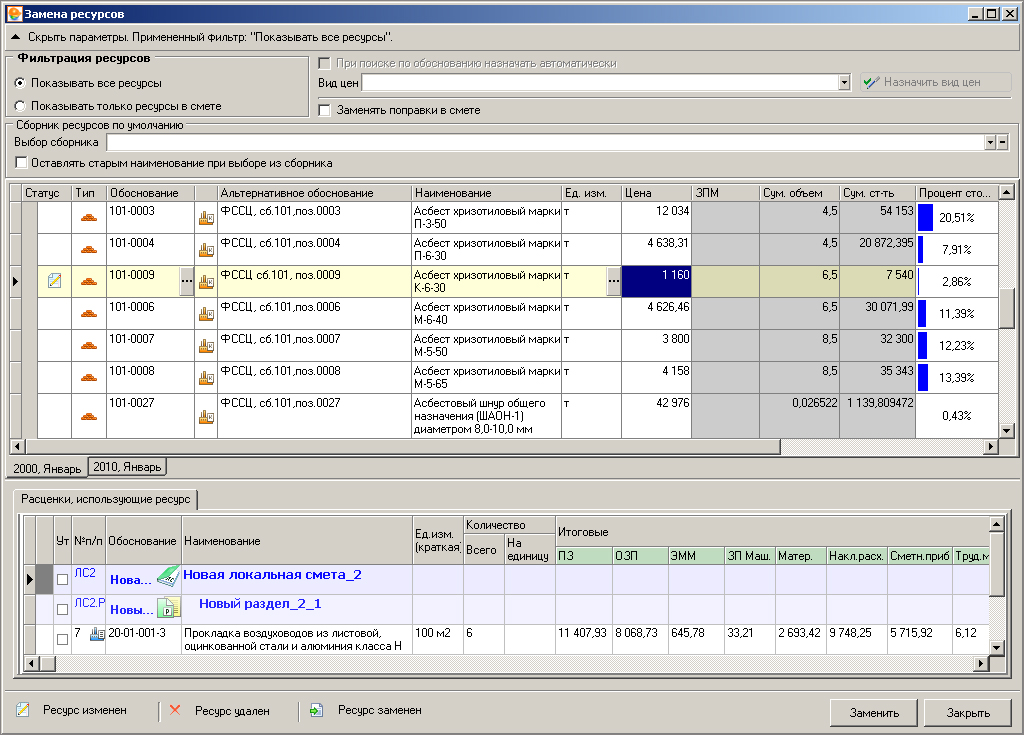1024x735 pixels.
Task: Click the rate icon next to 20-01-001-3
Action: pos(97,633)
